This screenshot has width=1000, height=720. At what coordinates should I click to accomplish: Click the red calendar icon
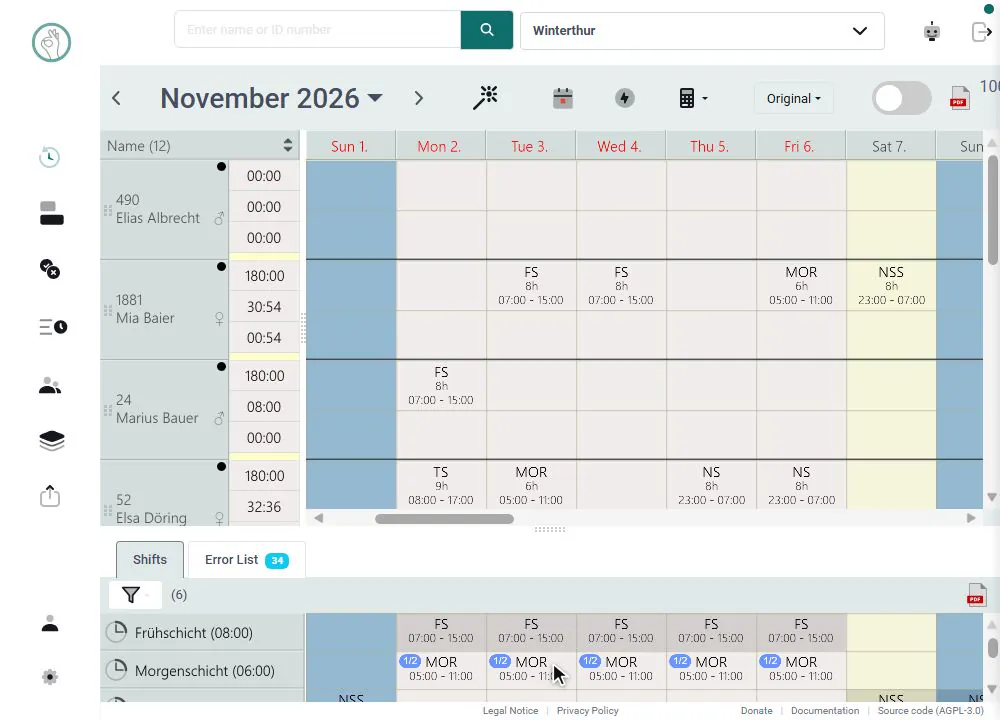click(x=562, y=98)
